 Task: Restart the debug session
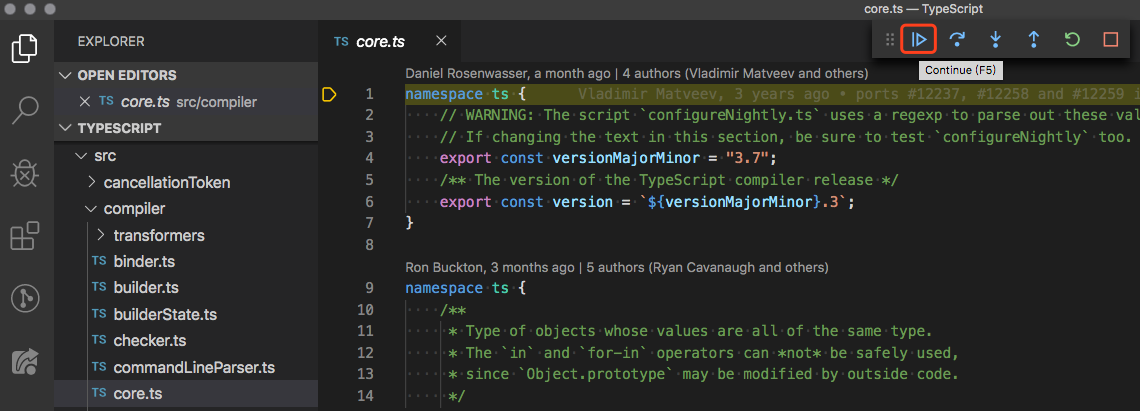pos(1071,40)
